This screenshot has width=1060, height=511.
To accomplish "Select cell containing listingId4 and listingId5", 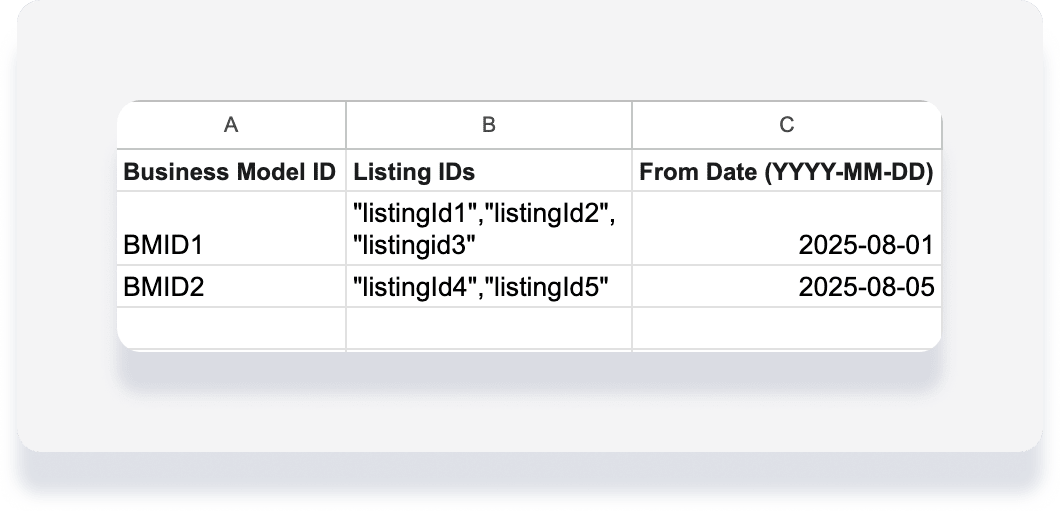I will [489, 287].
